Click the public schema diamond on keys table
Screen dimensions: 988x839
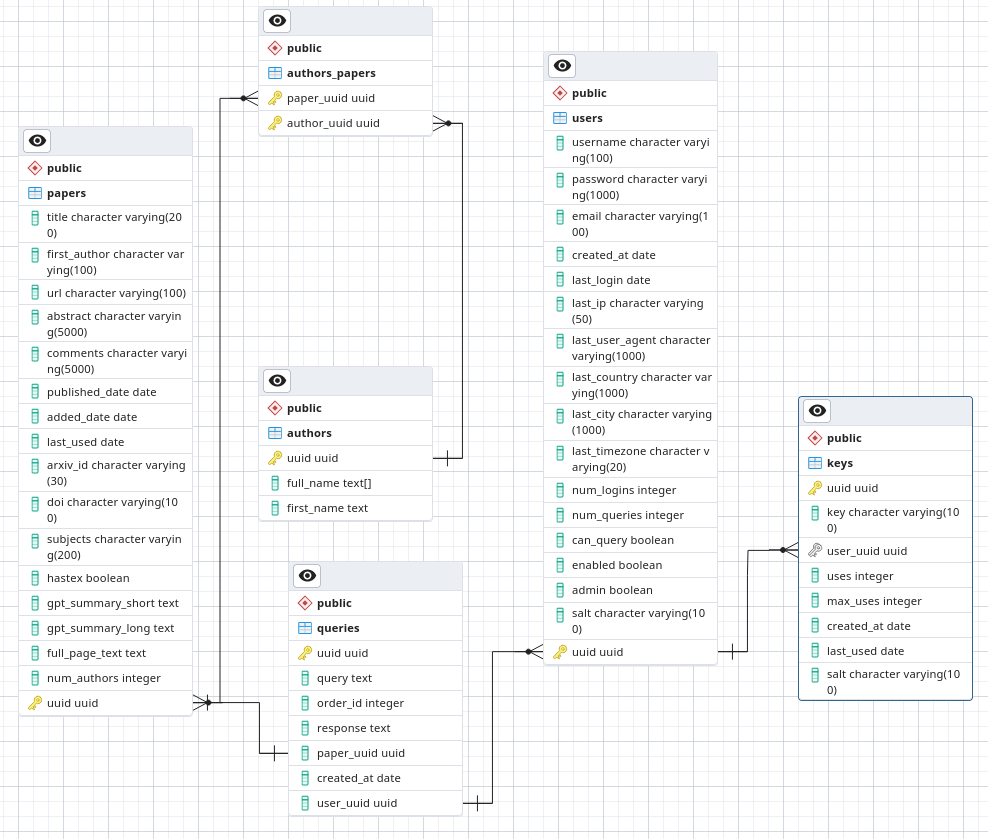(x=815, y=437)
